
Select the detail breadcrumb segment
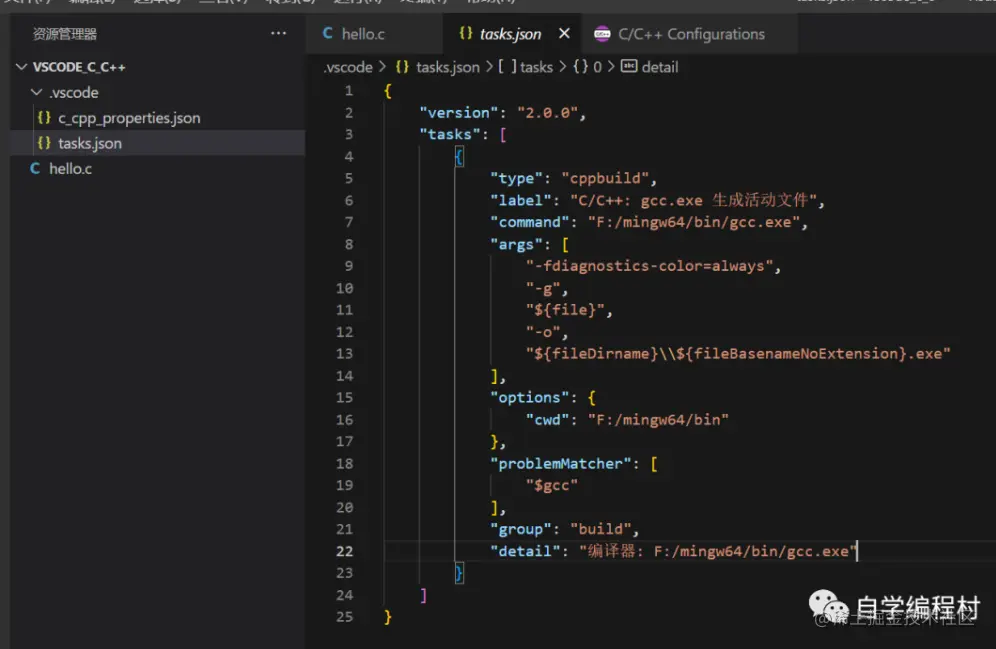(x=659, y=67)
